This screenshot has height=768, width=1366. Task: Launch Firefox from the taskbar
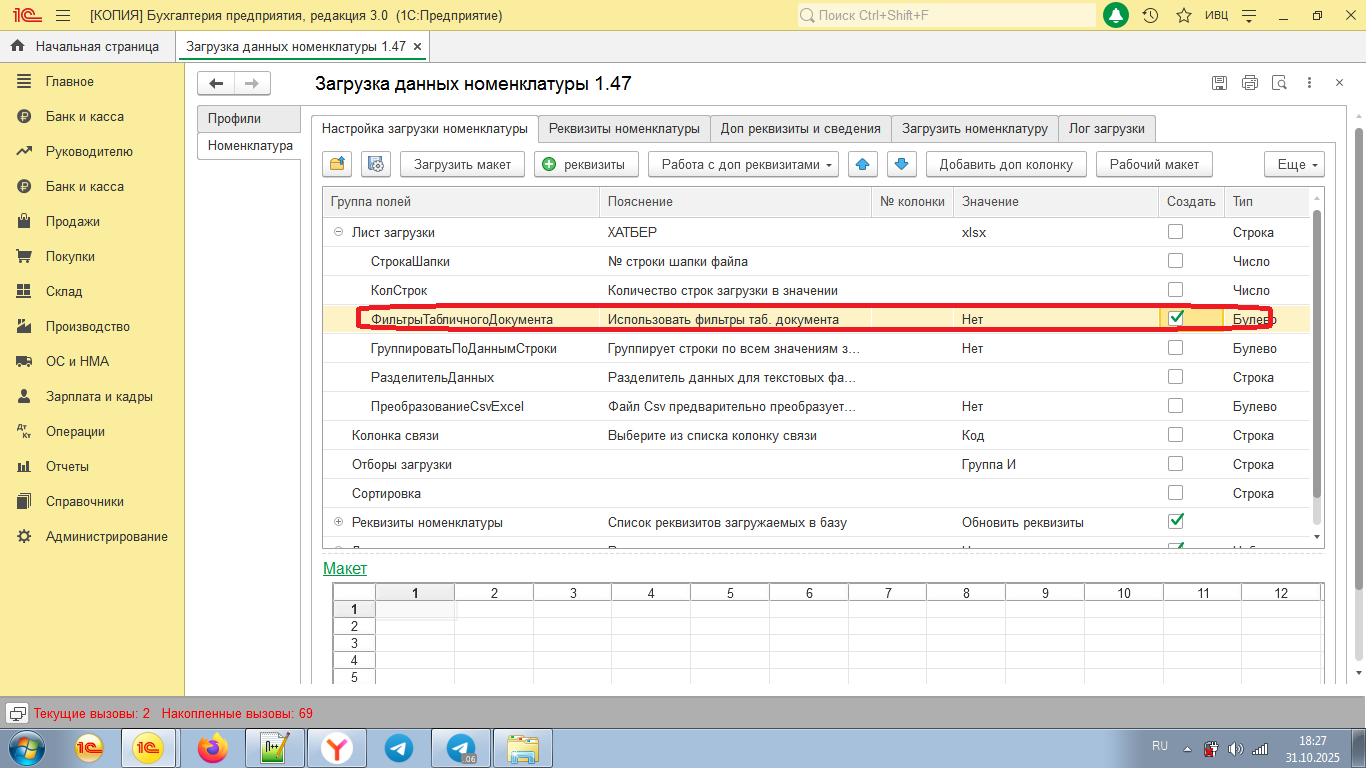212,748
